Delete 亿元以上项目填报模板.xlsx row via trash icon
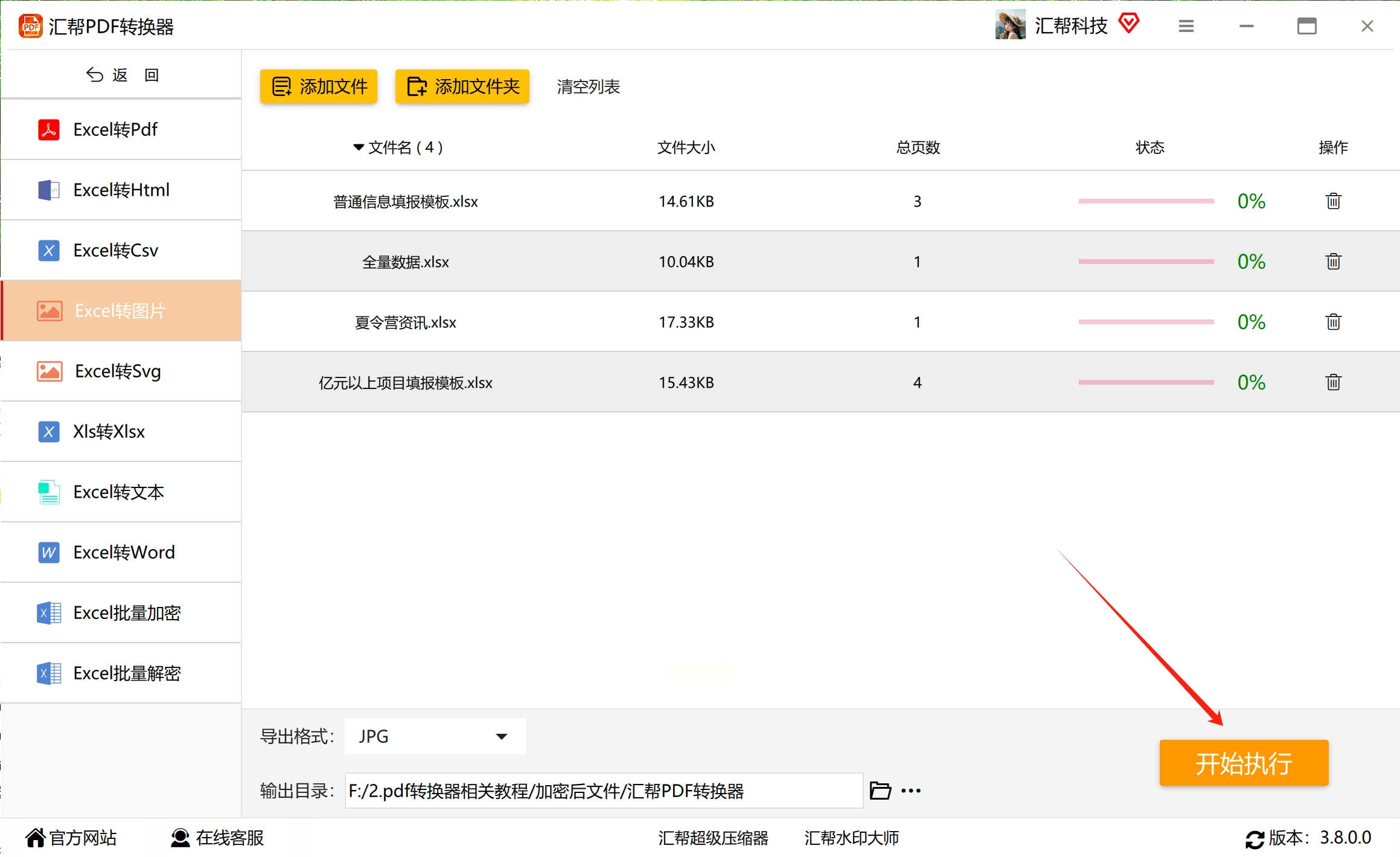The image size is (1400, 857). tap(1333, 382)
